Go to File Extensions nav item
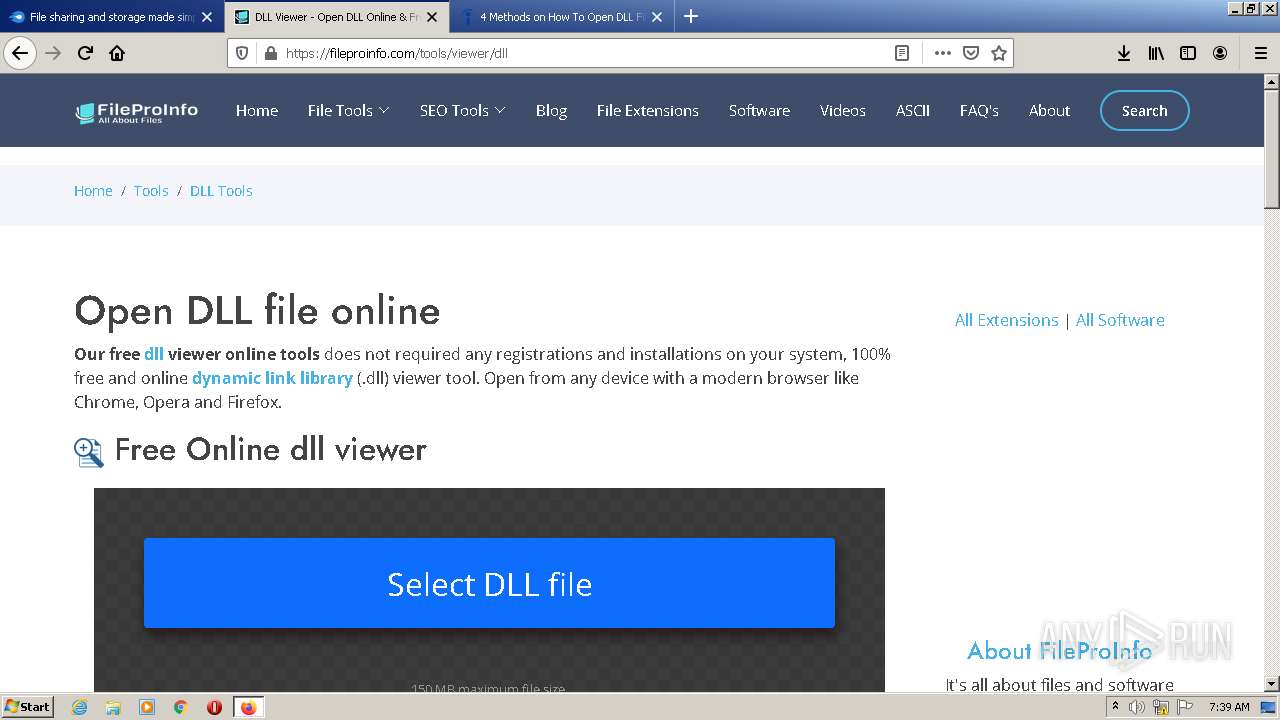This screenshot has width=1280, height=720. pyautogui.click(x=648, y=110)
